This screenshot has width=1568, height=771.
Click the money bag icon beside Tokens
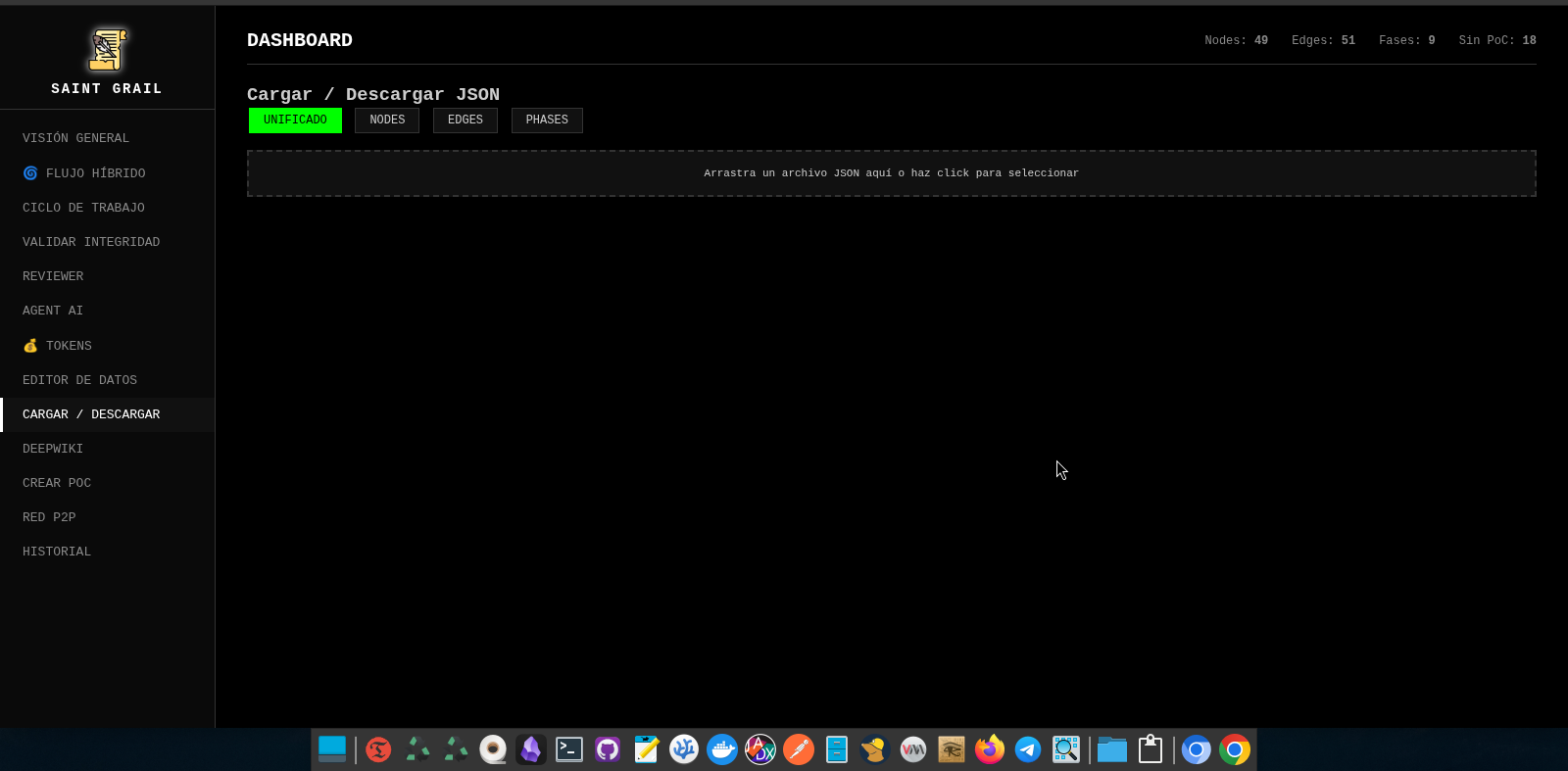[x=30, y=345]
